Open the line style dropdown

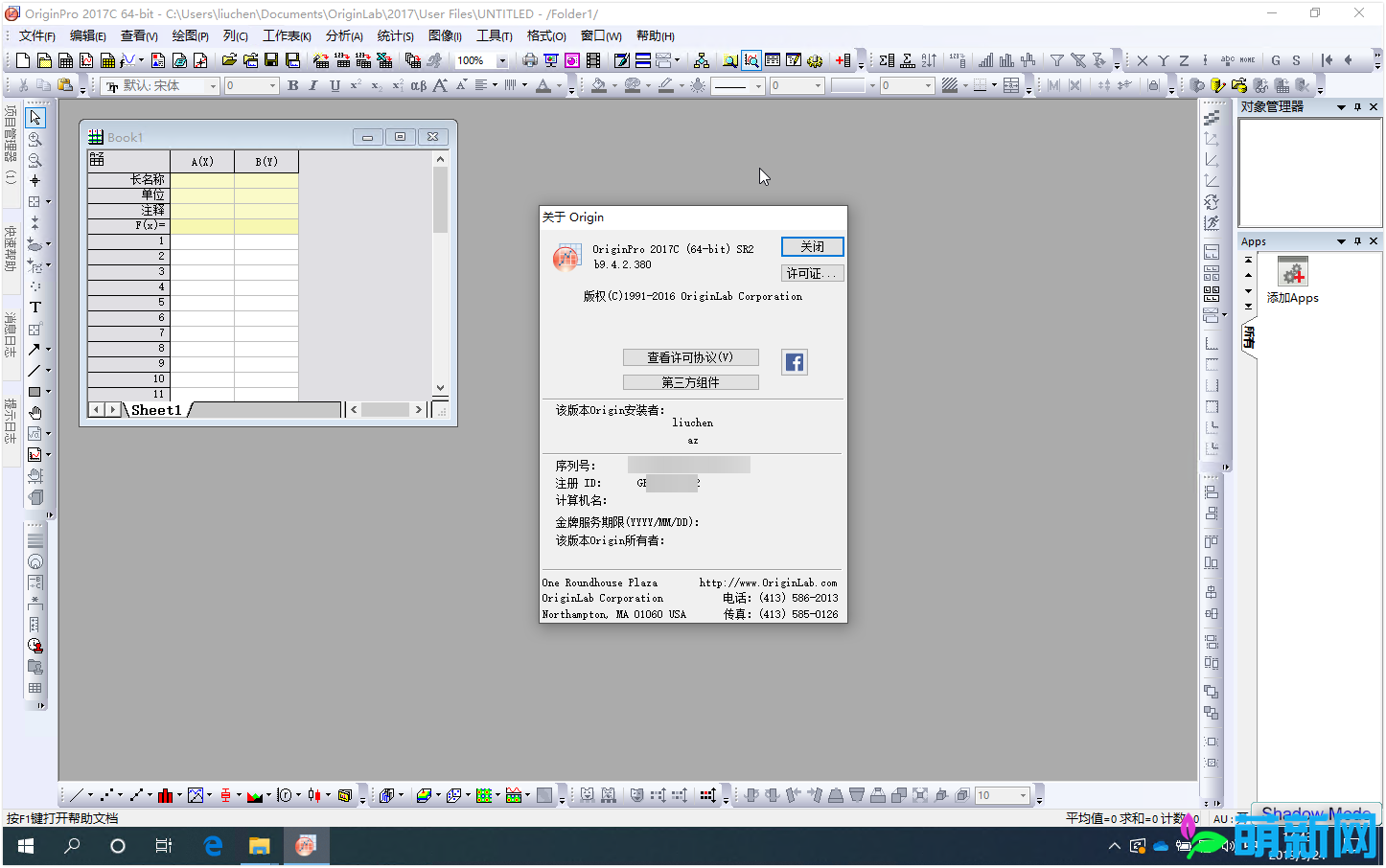tap(758, 85)
